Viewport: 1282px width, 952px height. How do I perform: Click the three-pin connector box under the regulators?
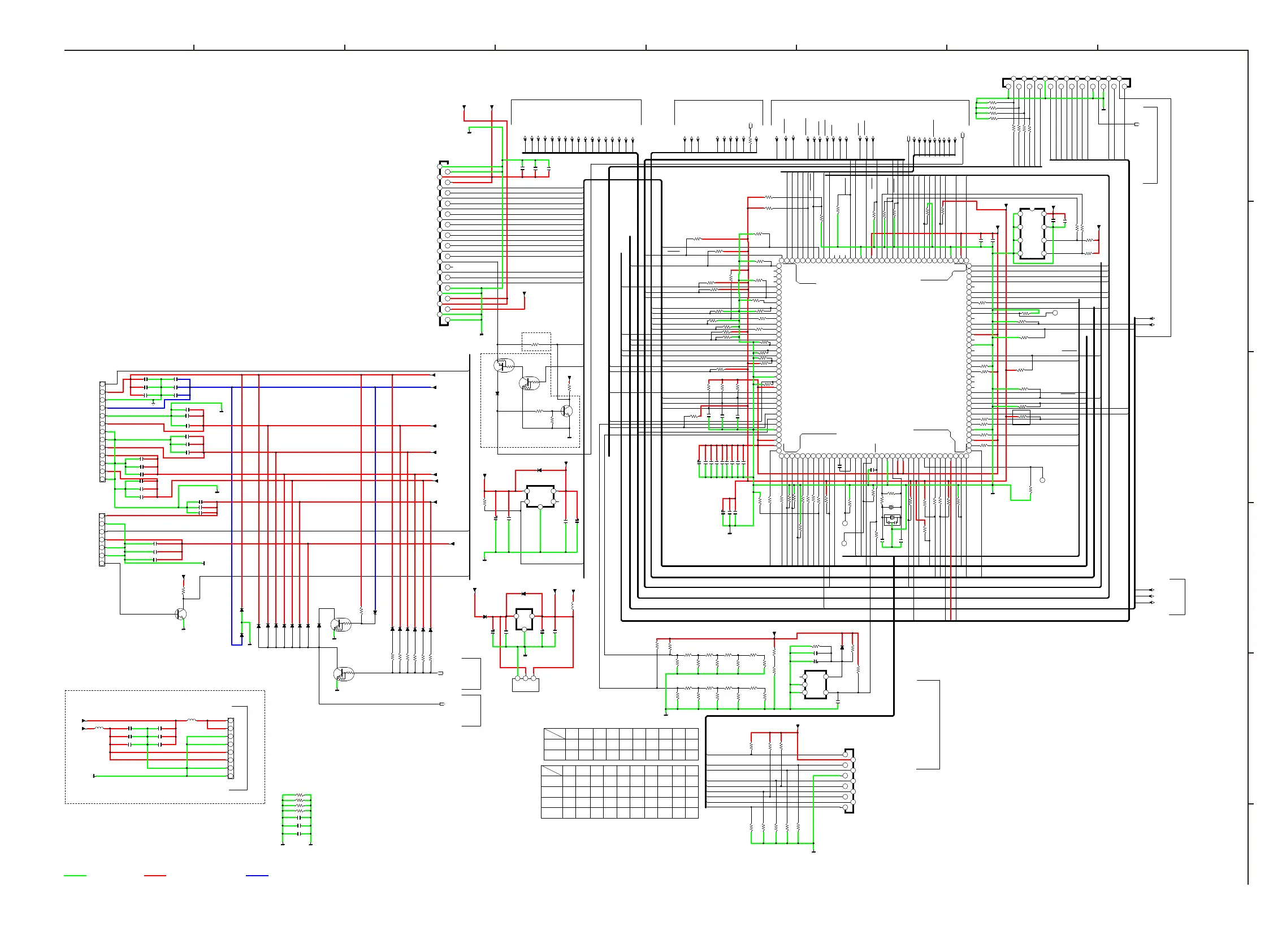[x=526, y=685]
